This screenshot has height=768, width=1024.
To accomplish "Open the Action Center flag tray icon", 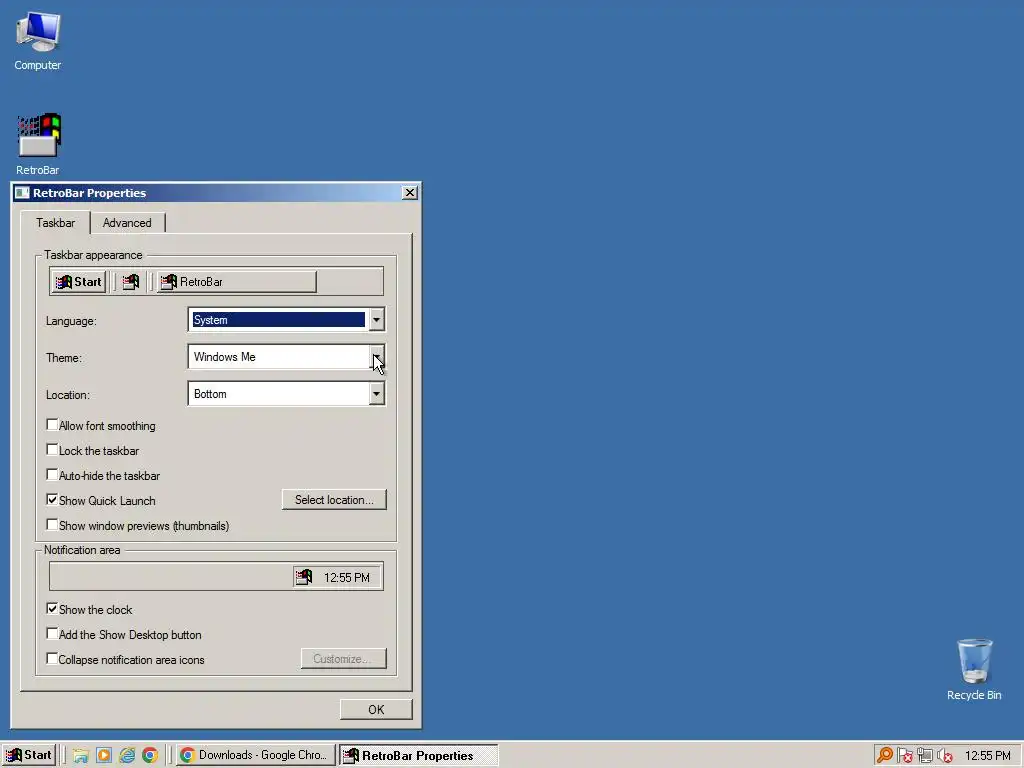I will pyautogui.click(x=904, y=756).
